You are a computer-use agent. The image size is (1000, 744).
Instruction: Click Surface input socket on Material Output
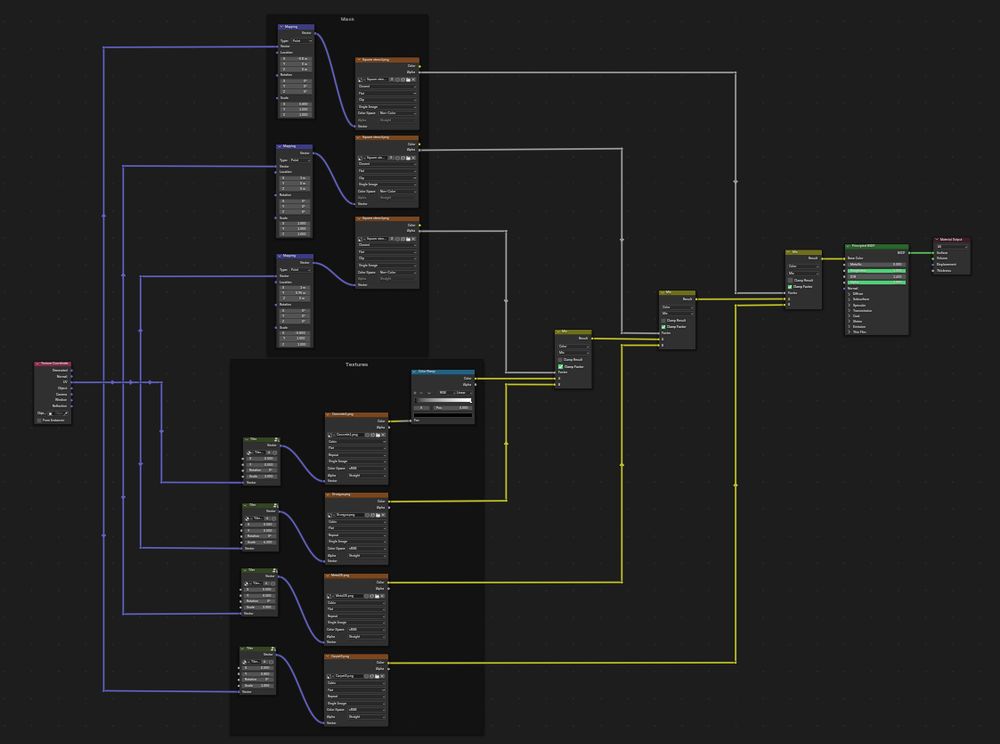[933, 252]
